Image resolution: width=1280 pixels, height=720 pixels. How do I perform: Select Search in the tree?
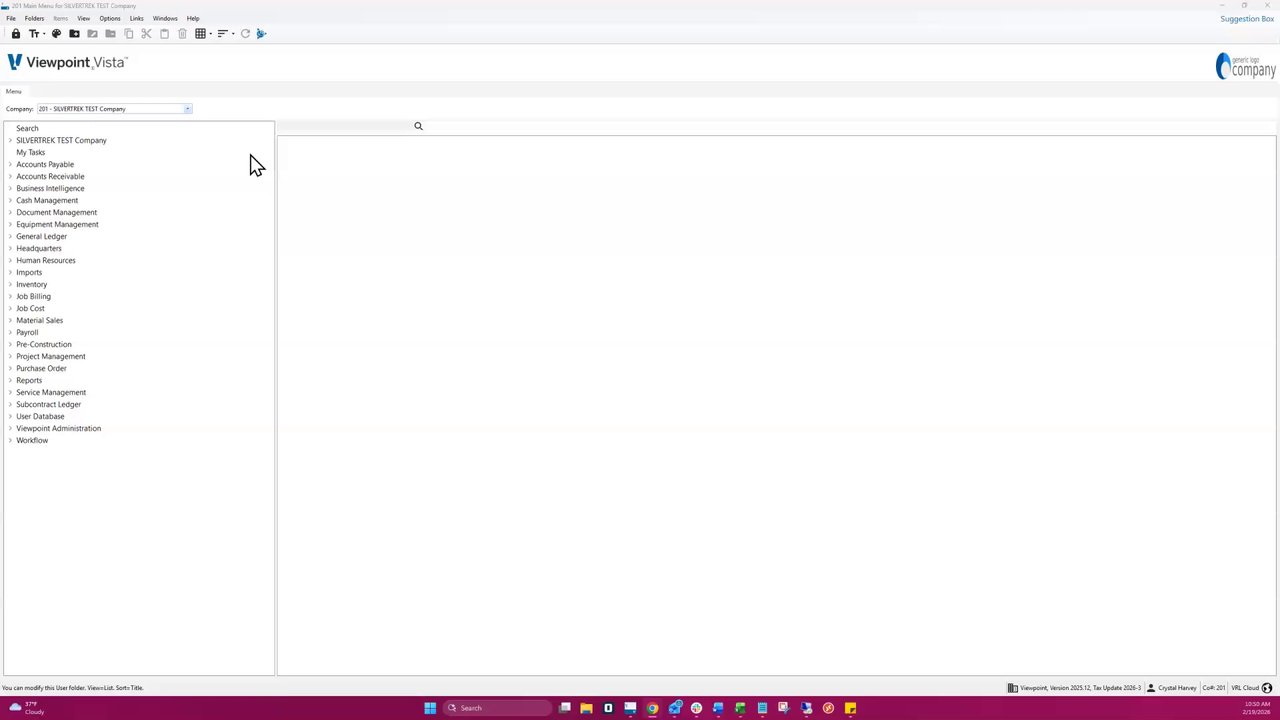[x=27, y=128]
